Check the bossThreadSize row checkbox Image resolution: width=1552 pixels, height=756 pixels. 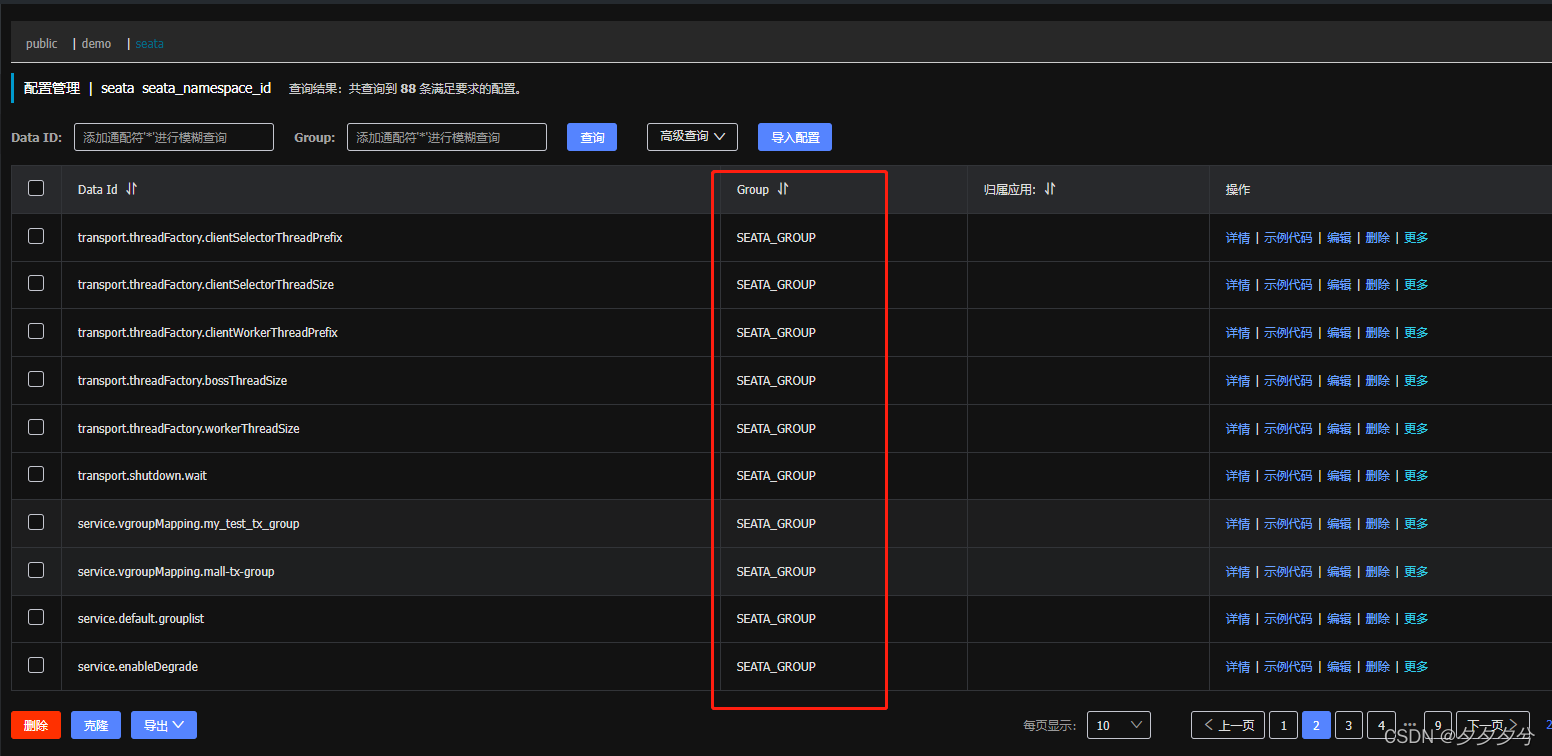pos(36,379)
